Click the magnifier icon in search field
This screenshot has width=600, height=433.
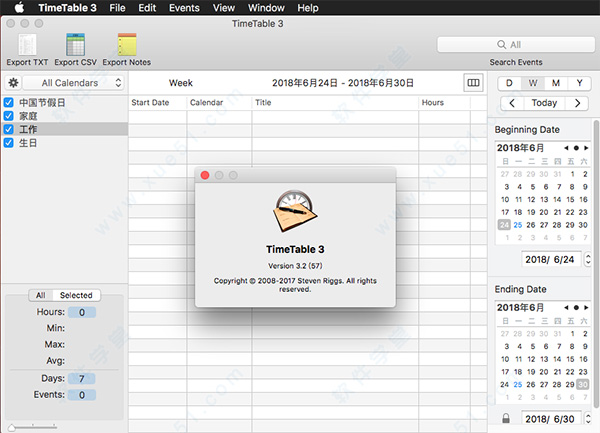[x=501, y=44]
